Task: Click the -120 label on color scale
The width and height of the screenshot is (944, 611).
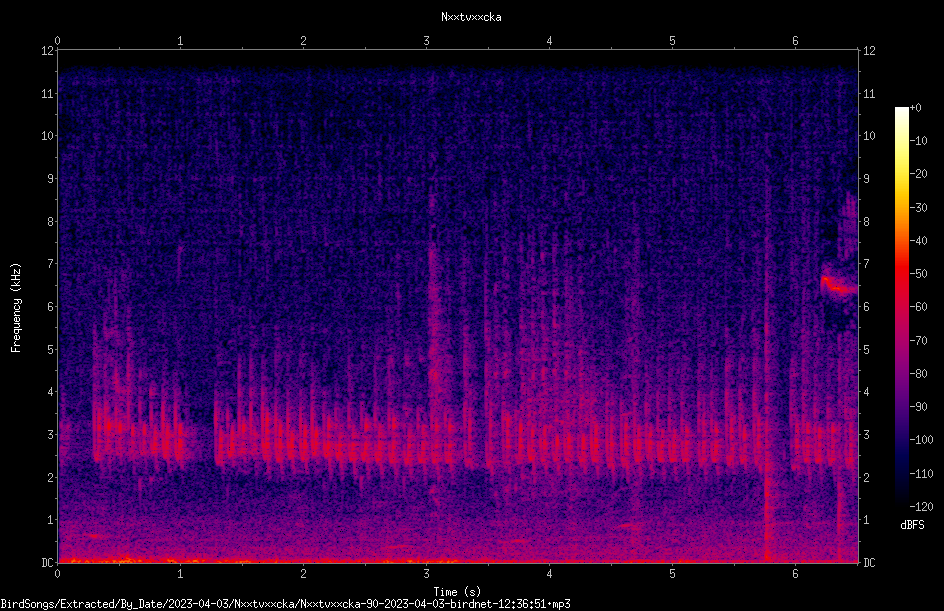Action: pyautogui.click(x=922, y=506)
